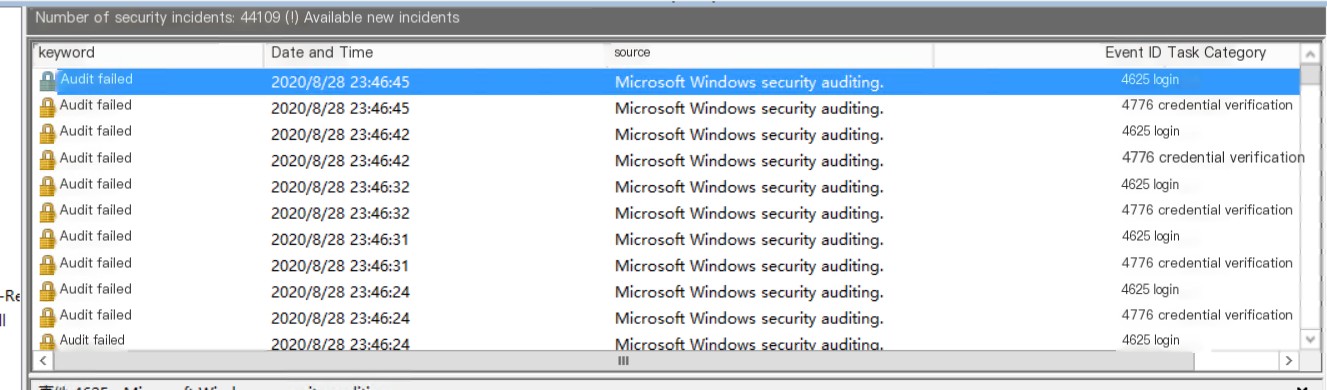This screenshot has width=1327, height=390.
Task: Click the lock icon of the 23:46:31 4625 login row
Action: tap(47, 238)
